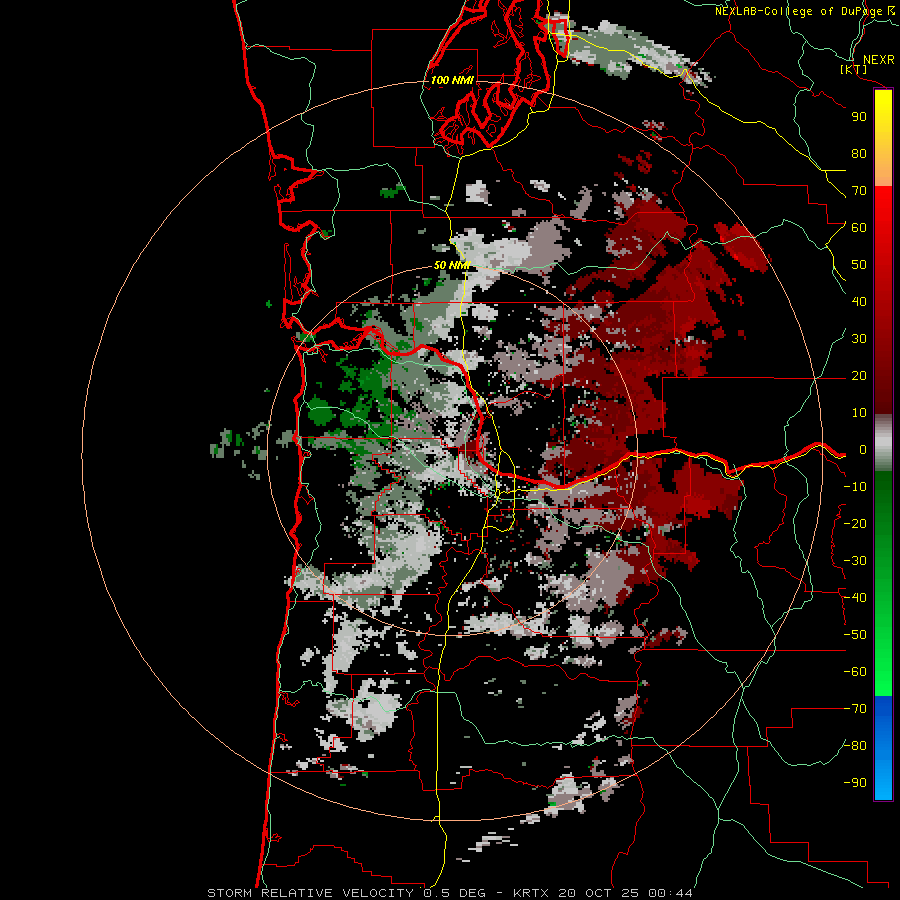The height and width of the screenshot is (900, 900).
Task: Click the -70 value on the velocity scale
Action: coord(855,709)
